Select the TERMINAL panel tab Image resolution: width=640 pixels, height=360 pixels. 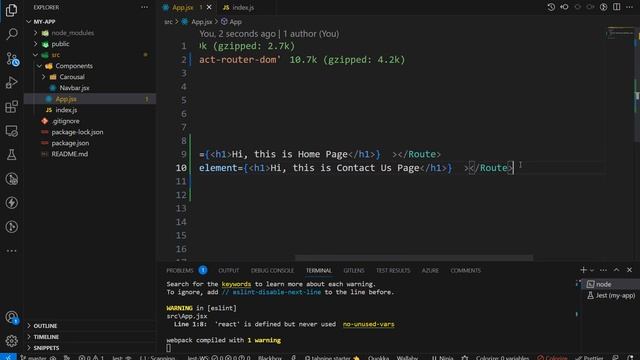pyautogui.click(x=319, y=270)
